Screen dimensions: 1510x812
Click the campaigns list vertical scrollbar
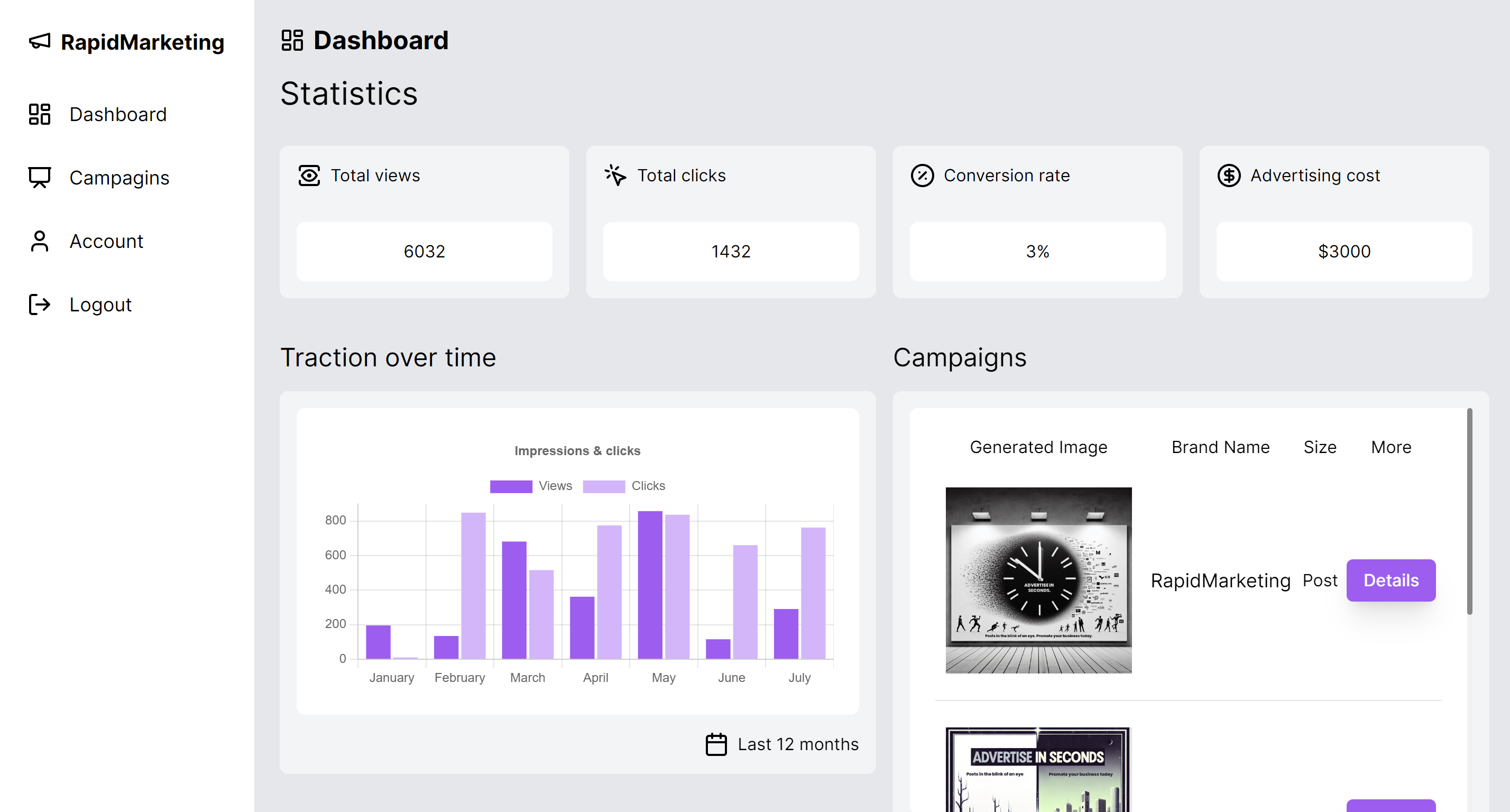(x=1469, y=511)
